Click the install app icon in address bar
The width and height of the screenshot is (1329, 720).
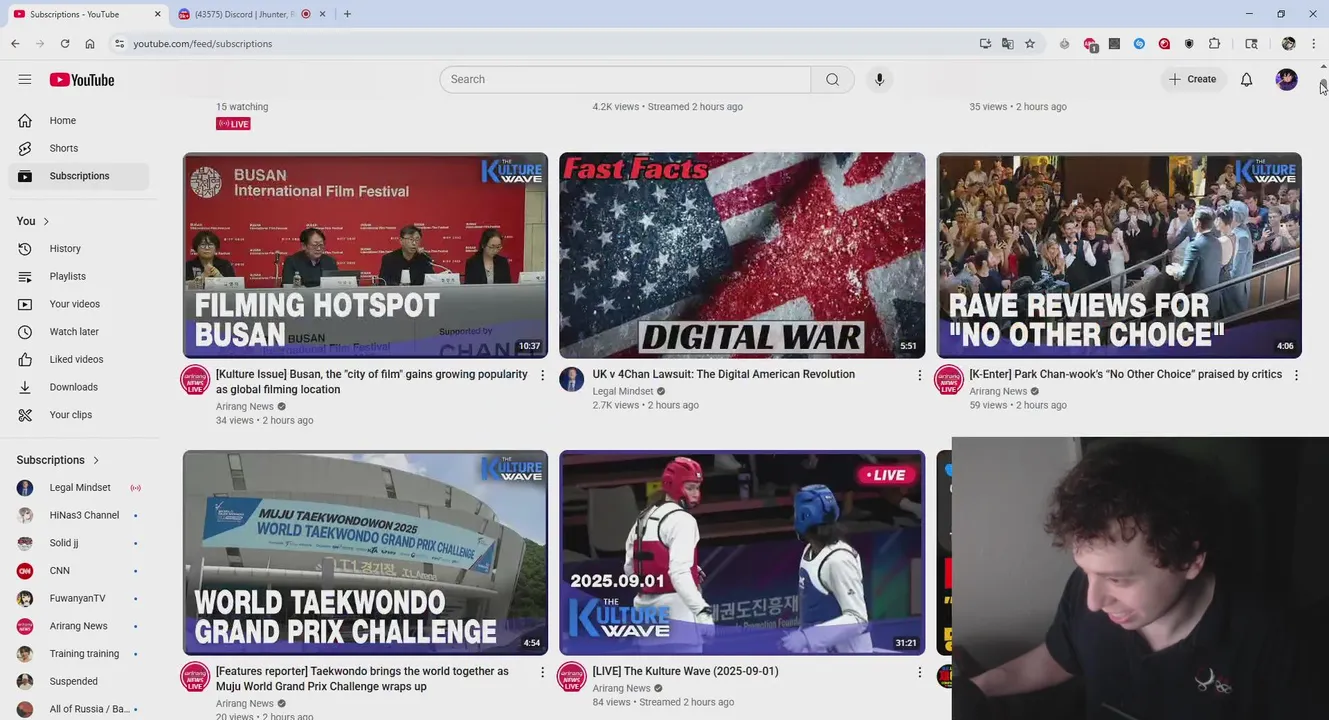tap(985, 44)
